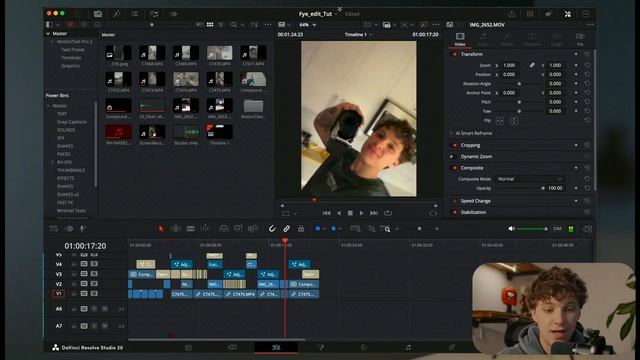This screenshot has height=360, width=640.
Task: Expand the Speed Change section
Action: click(475, 201)
